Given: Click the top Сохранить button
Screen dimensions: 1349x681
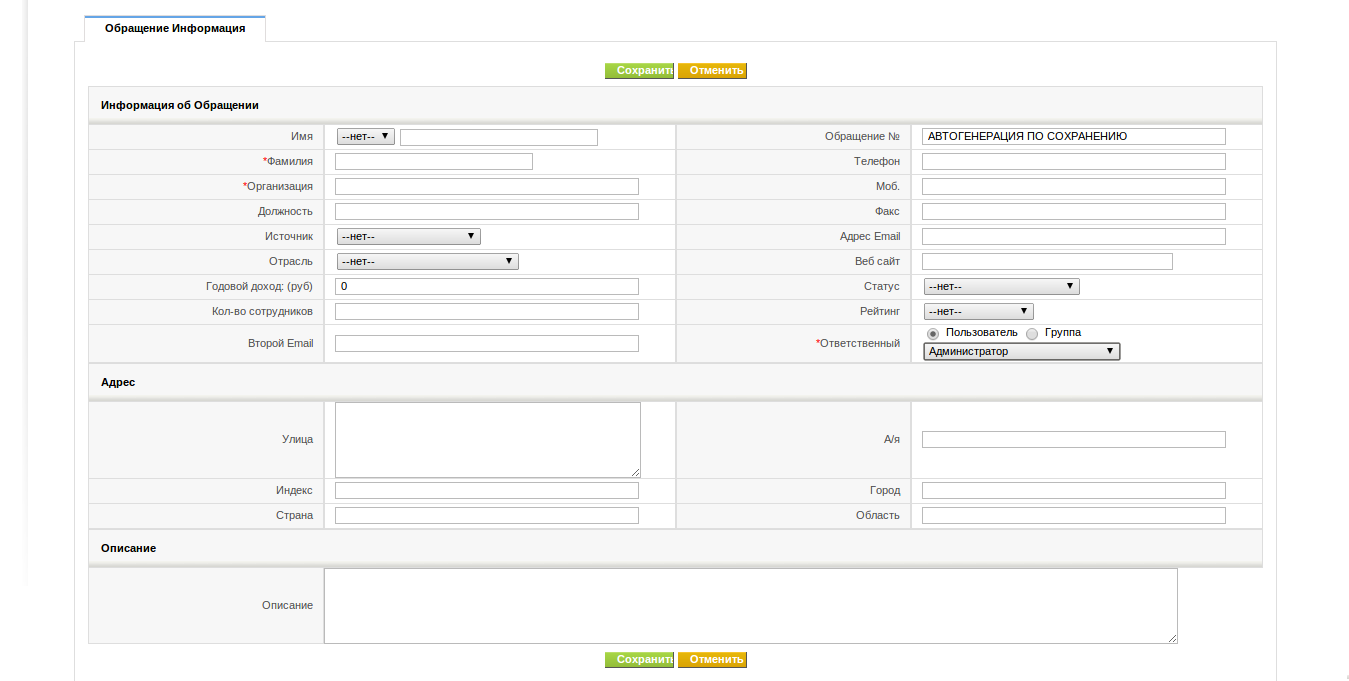Looking at the screenshot, I should pos(640,71).
